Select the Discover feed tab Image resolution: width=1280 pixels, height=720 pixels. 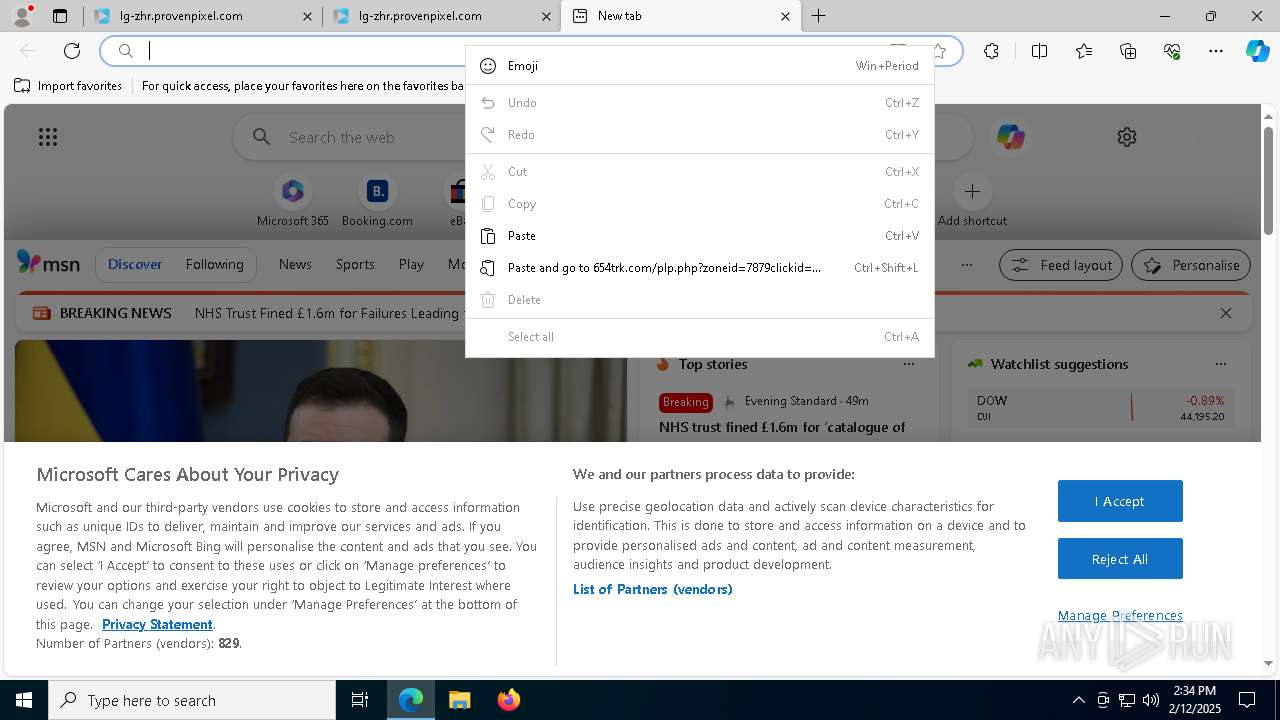[x=135, y=265]
